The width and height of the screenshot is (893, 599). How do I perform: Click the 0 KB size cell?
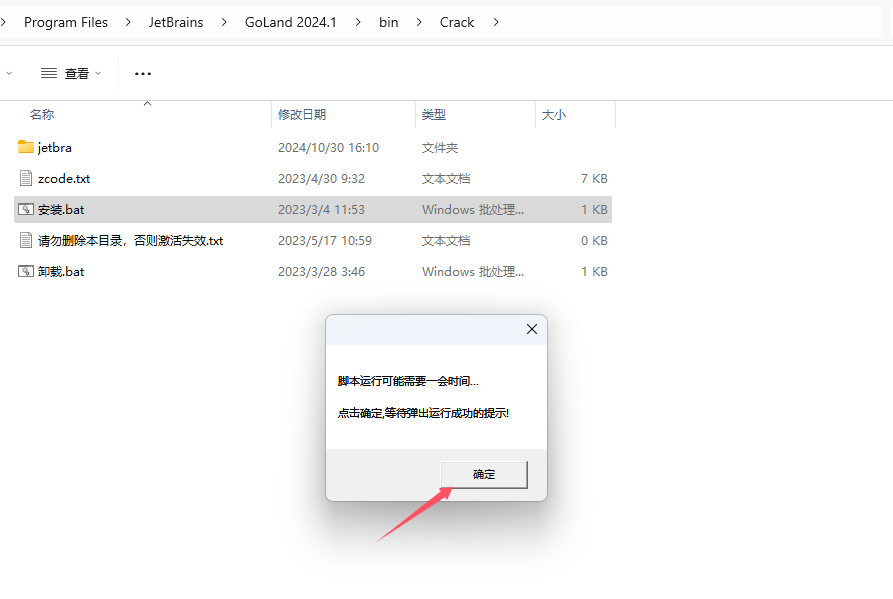594,241
